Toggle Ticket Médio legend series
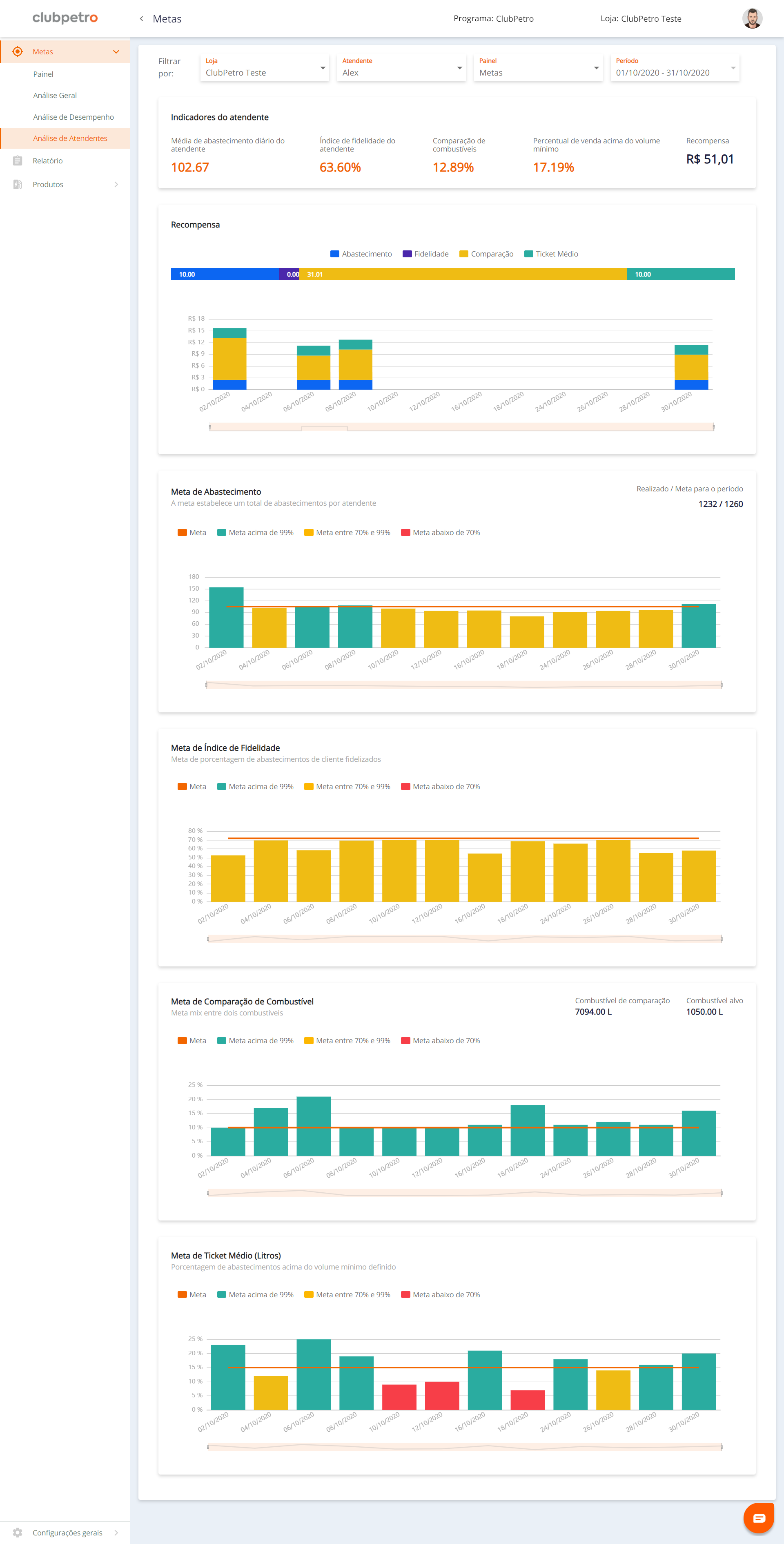 coord(551,254)
